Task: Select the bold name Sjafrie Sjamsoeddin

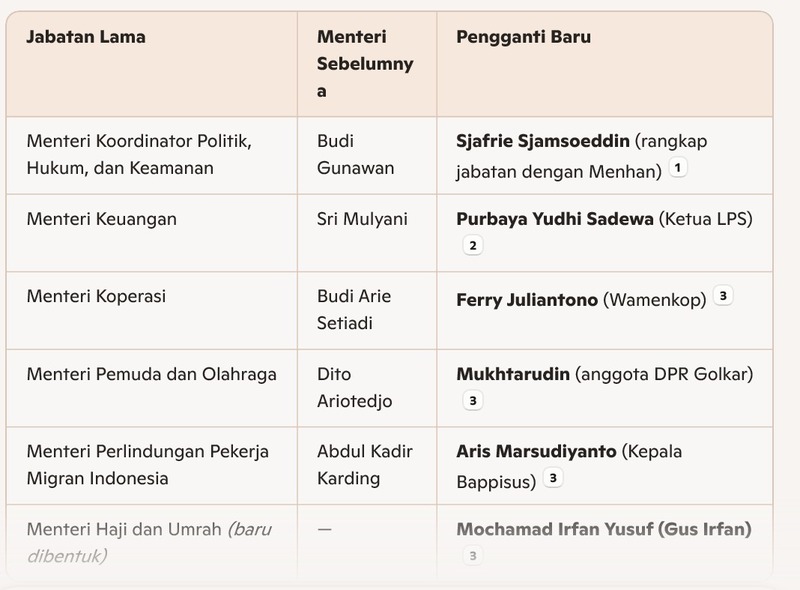Action: click(x=542, y=141)
